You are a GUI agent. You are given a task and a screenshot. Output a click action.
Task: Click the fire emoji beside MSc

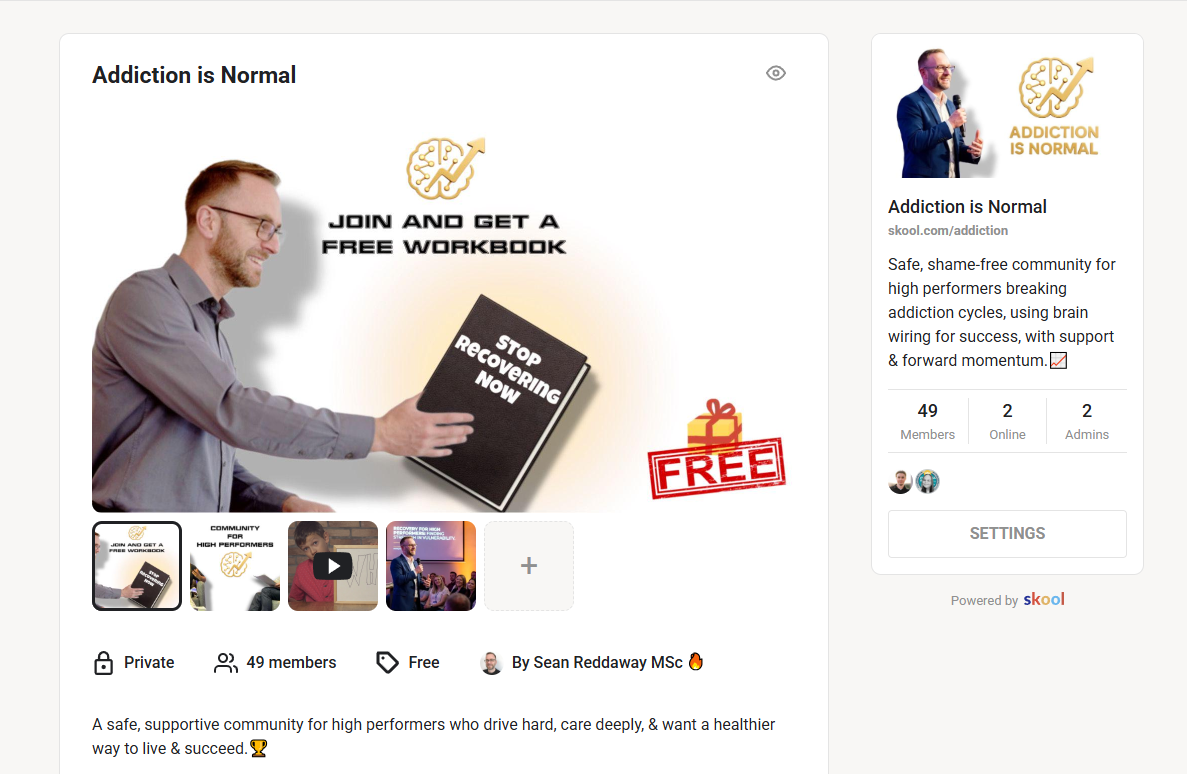coord(696,662)
